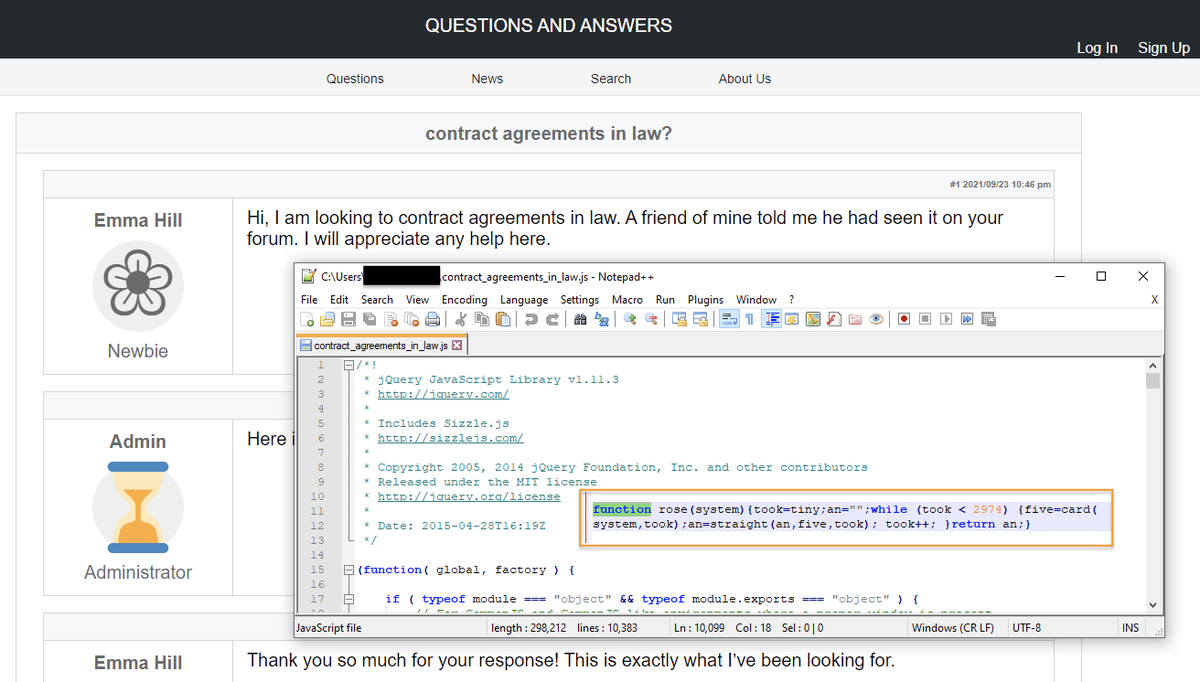Click the Cut scissors icon
This screenshot has height=682, width=1200.
pos(461,319)
